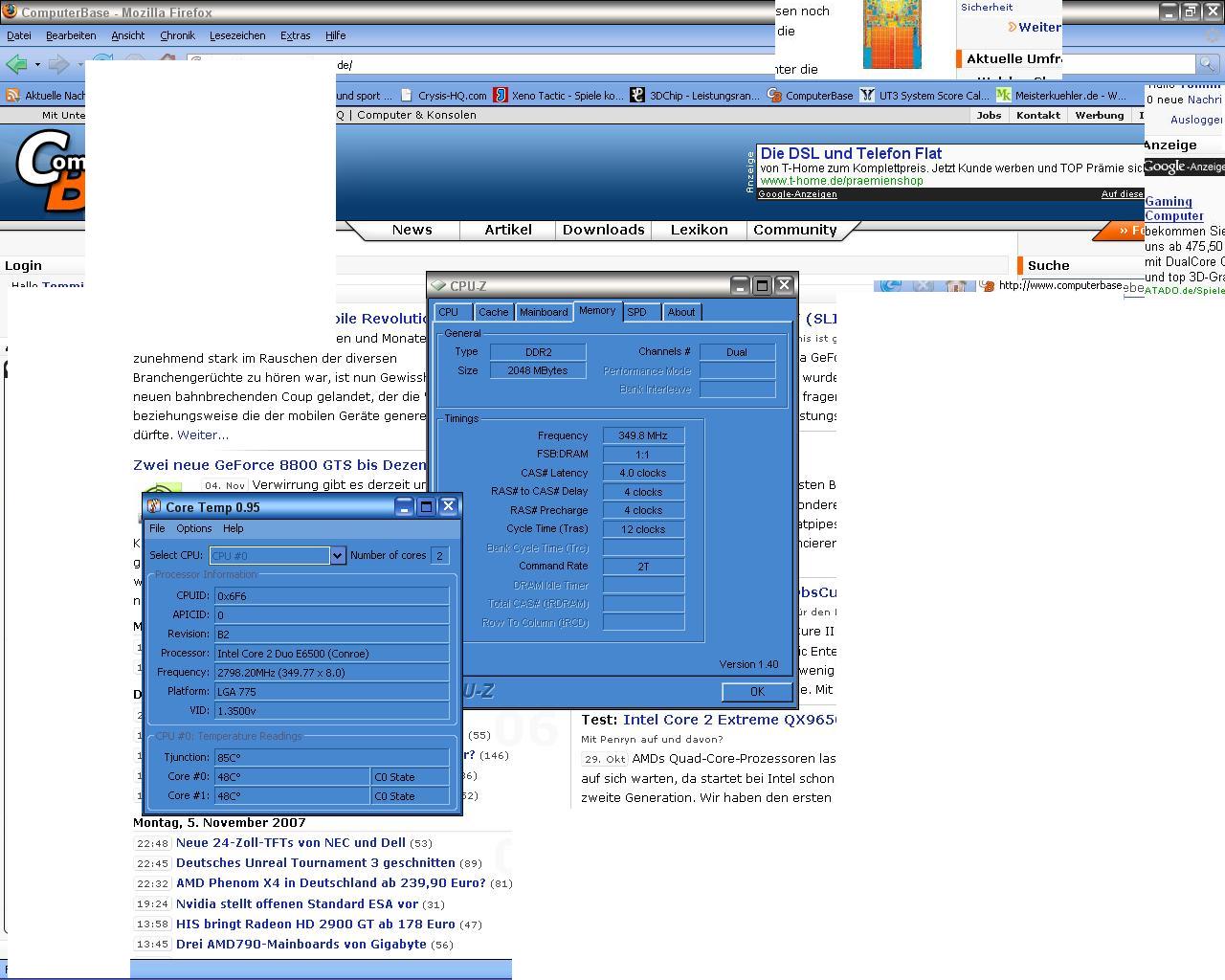Click the Google-Anzeigen link under the ad

[x=797, y=194]
